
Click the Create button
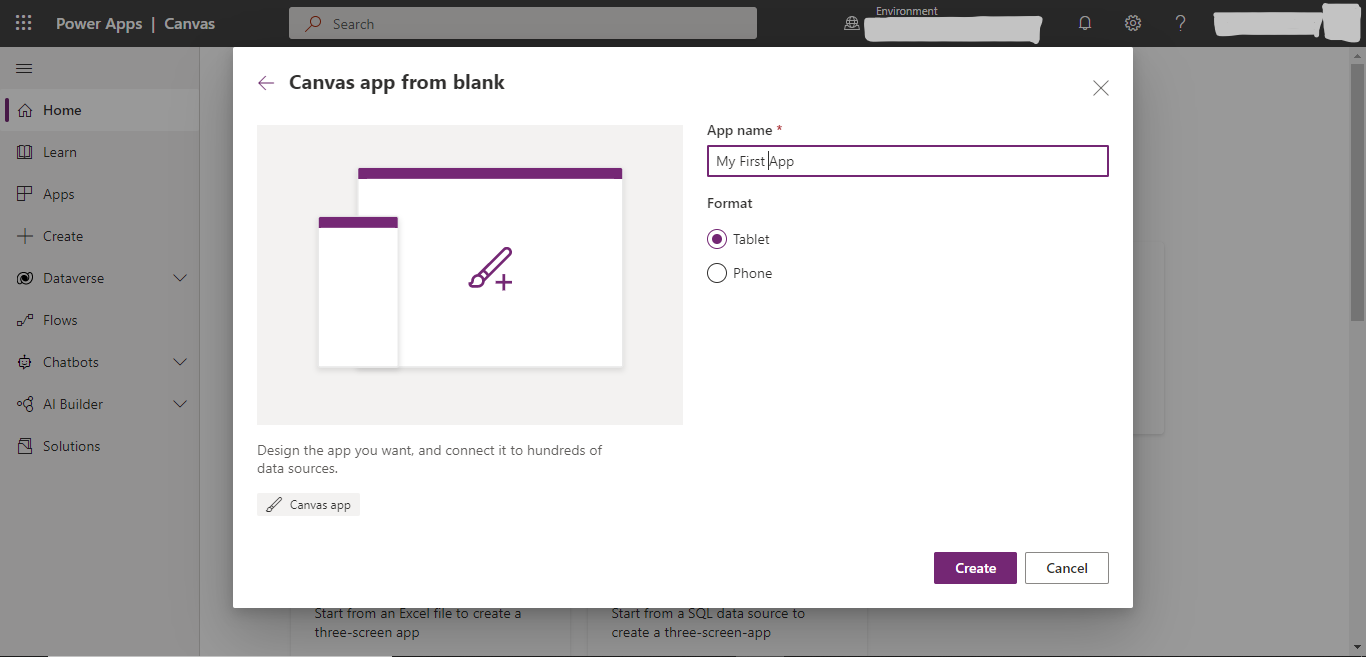[x=975, y=568]
